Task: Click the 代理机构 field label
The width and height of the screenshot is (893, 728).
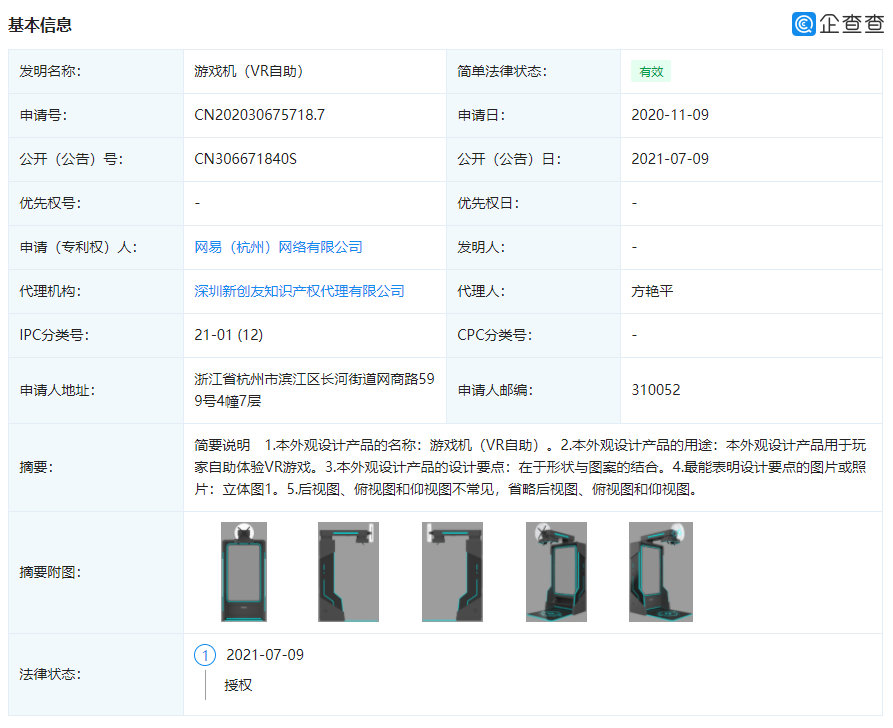Action: tap(50, 291)
